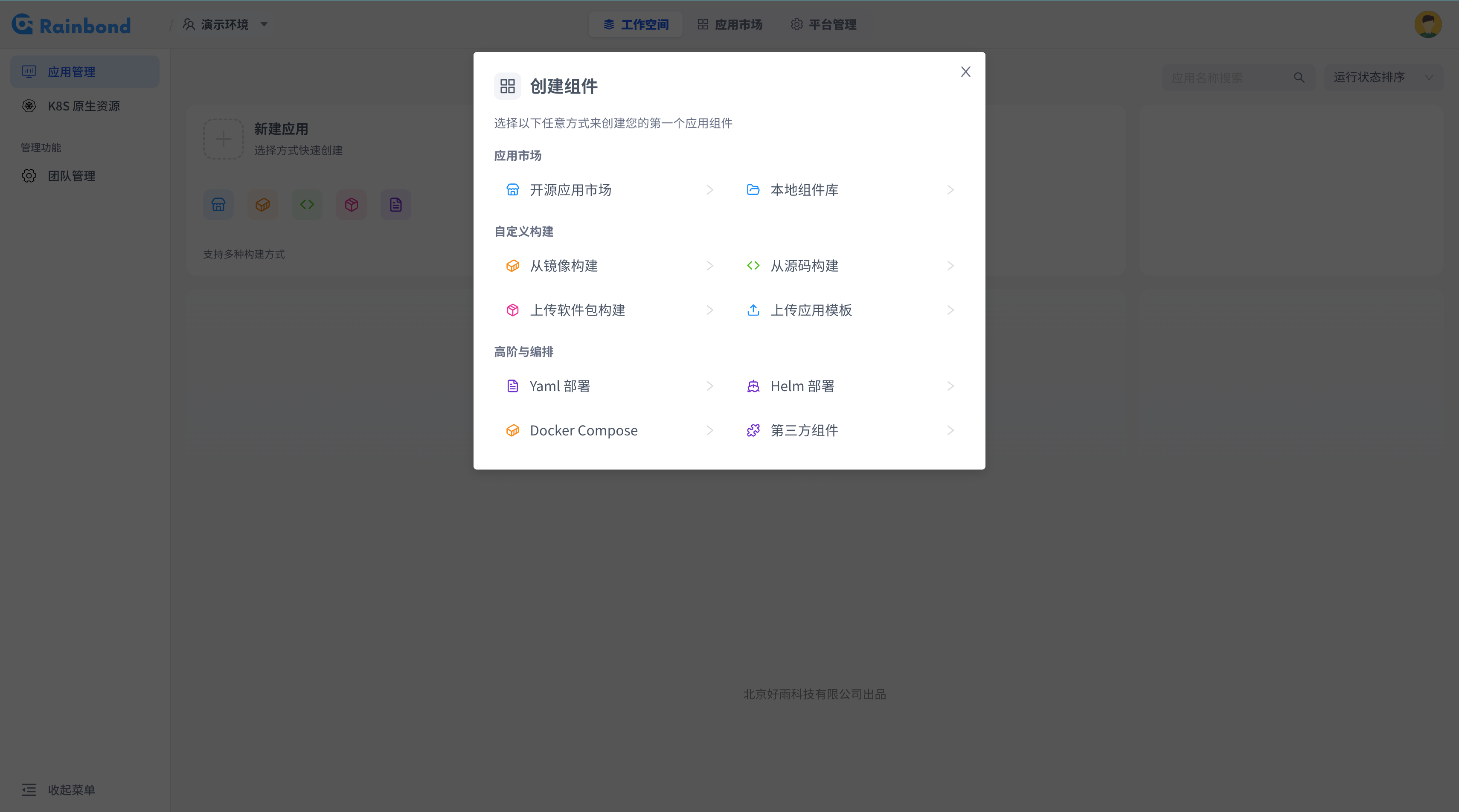Choose 本地组件库 option
Viewport: 1459px width, 812px height.
(x=850, y=190)
